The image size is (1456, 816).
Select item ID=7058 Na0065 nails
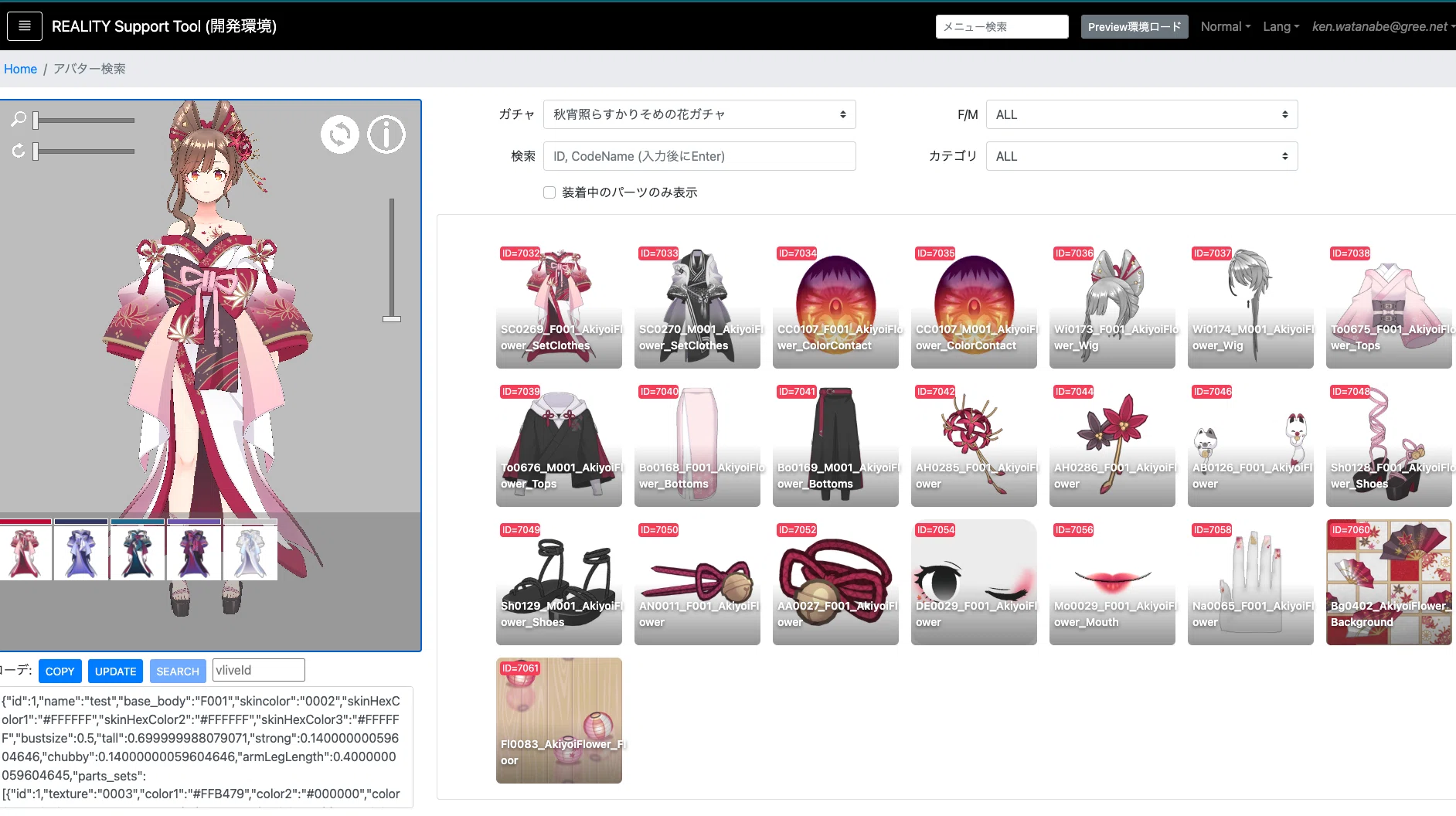click(1250, 583)
